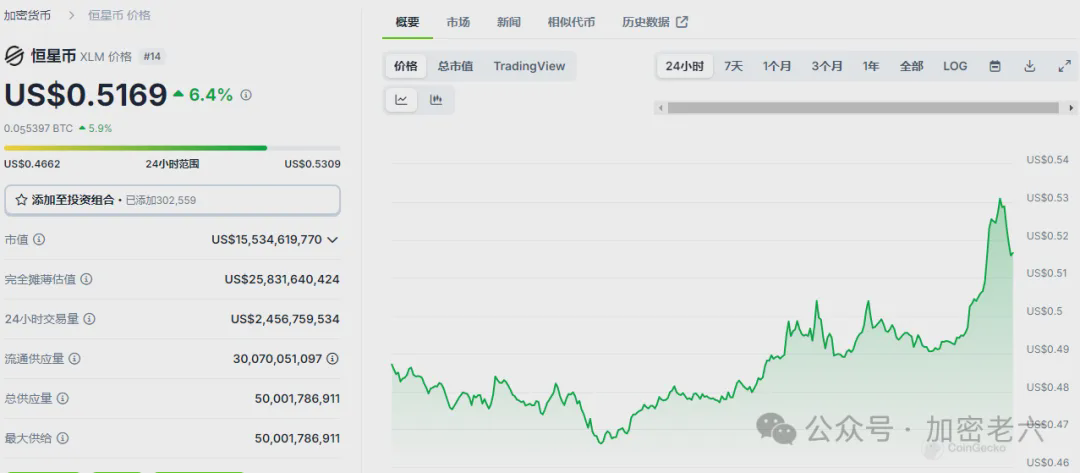The height and width of the screenshot is (473, 1080).
Task: Open the calendar date range picker
Action: click(995, 67)
